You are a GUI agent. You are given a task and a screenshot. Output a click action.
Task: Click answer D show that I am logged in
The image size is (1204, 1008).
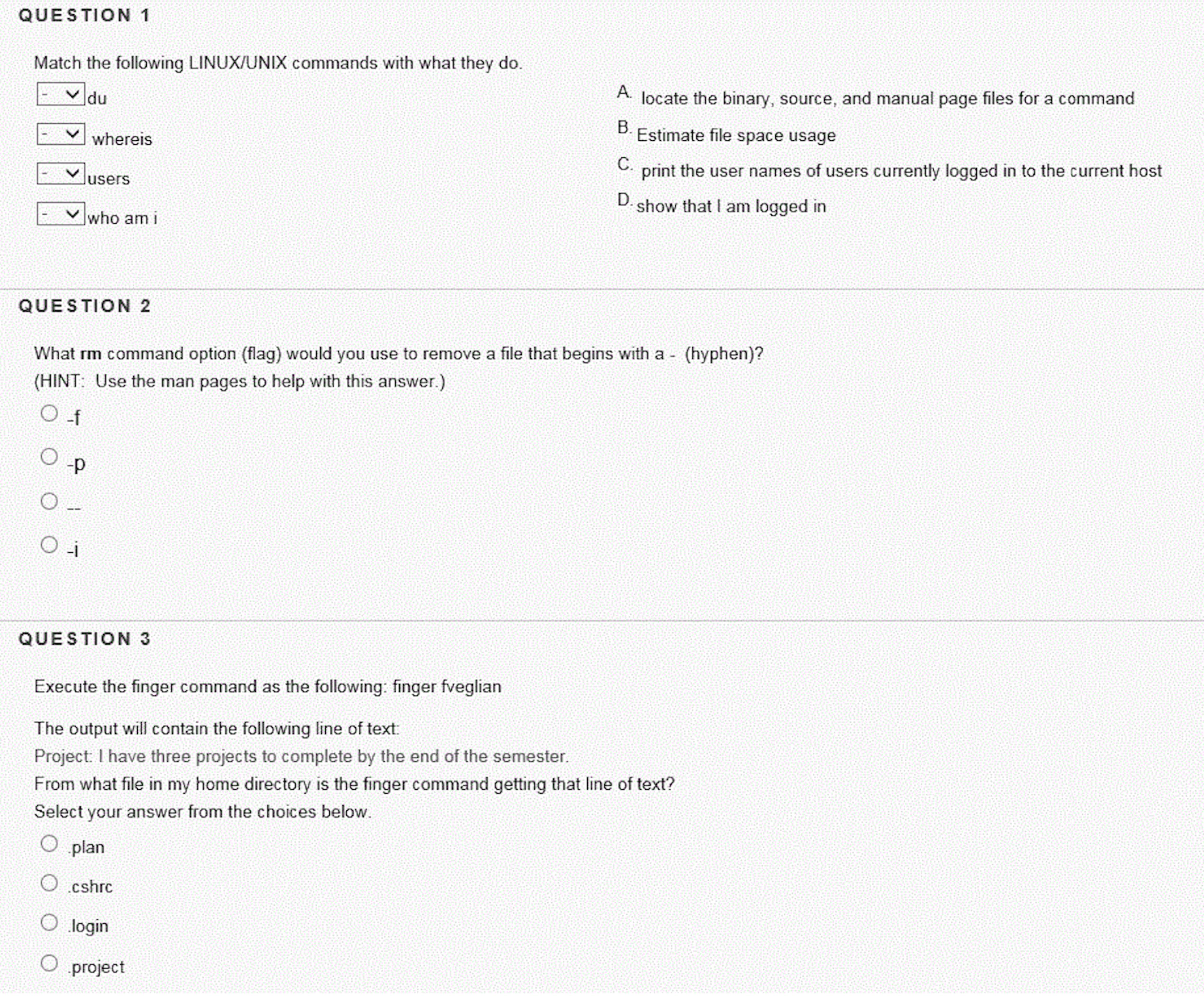tap(731, 206)
